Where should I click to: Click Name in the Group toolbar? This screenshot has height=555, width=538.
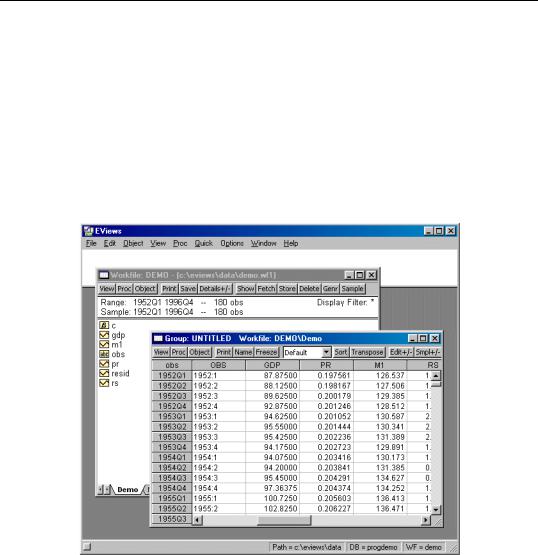coord(243,352)
